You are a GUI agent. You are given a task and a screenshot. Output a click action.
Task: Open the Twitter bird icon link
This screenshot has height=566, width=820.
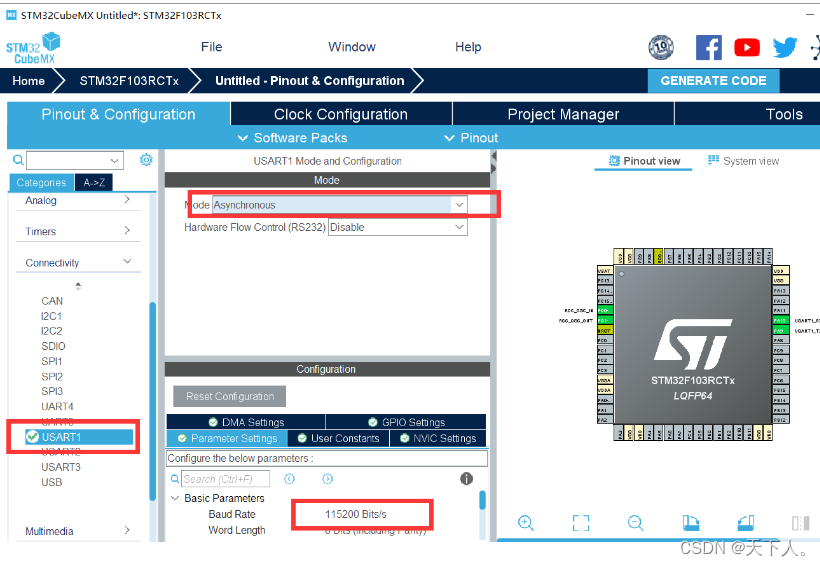pos(785,48)
